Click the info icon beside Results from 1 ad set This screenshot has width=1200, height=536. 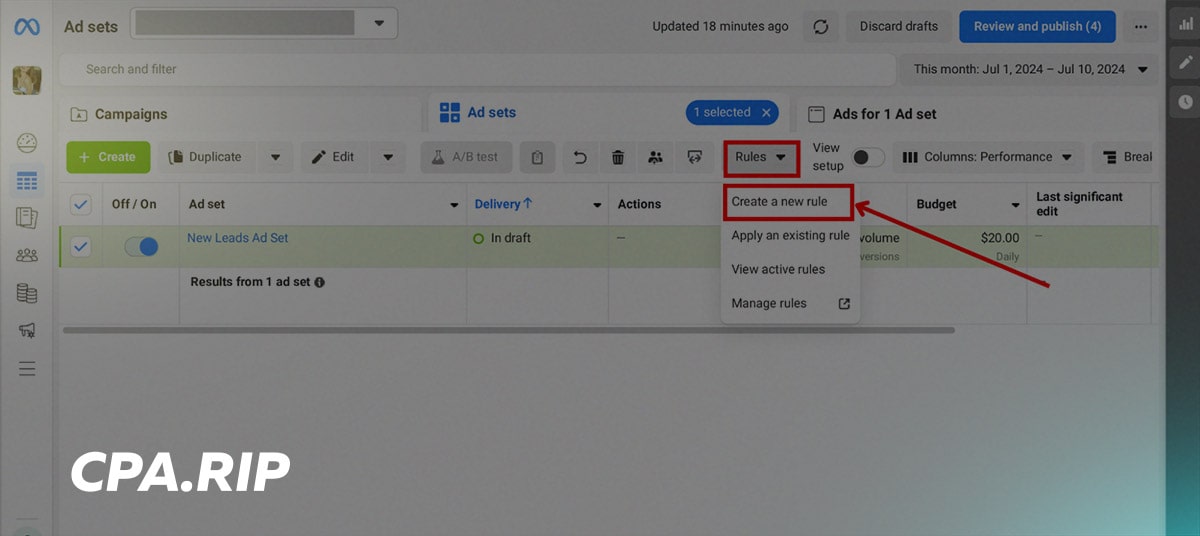(x=320, y=283)
